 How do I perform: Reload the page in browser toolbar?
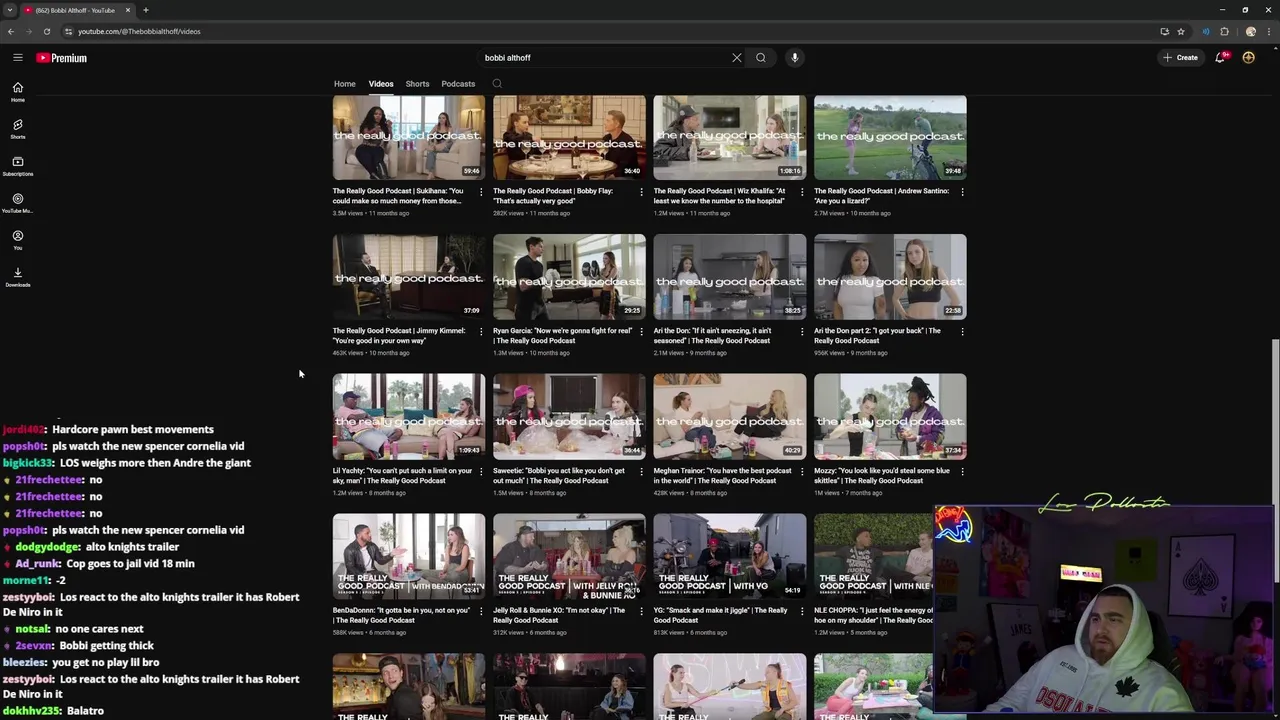coord(46,31)
